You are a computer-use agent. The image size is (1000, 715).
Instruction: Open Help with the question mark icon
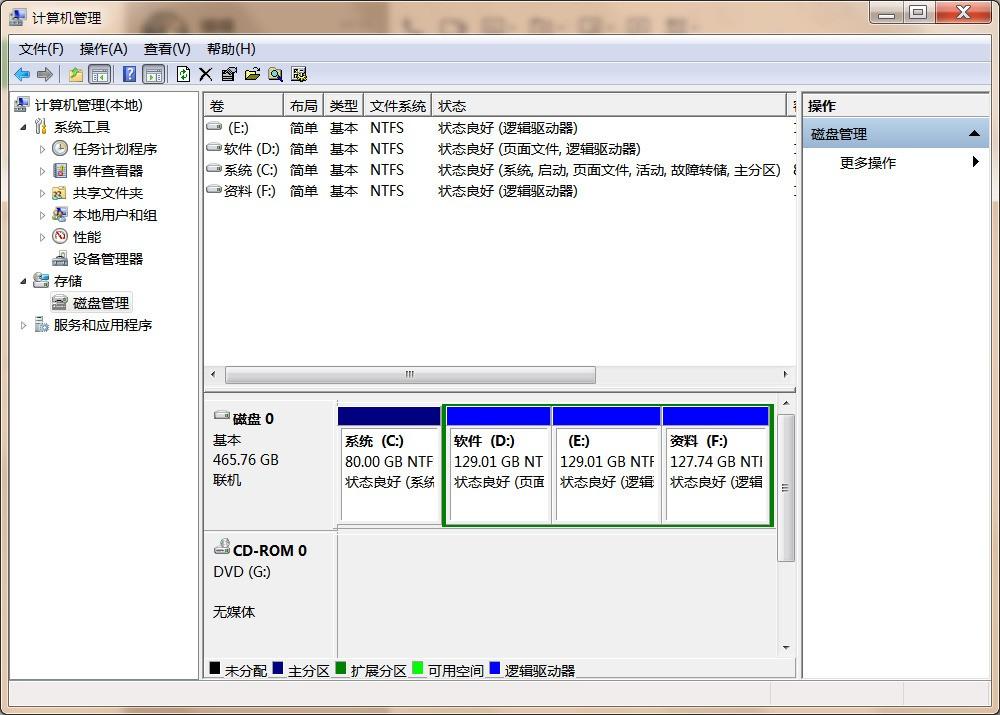coord(130,74)
